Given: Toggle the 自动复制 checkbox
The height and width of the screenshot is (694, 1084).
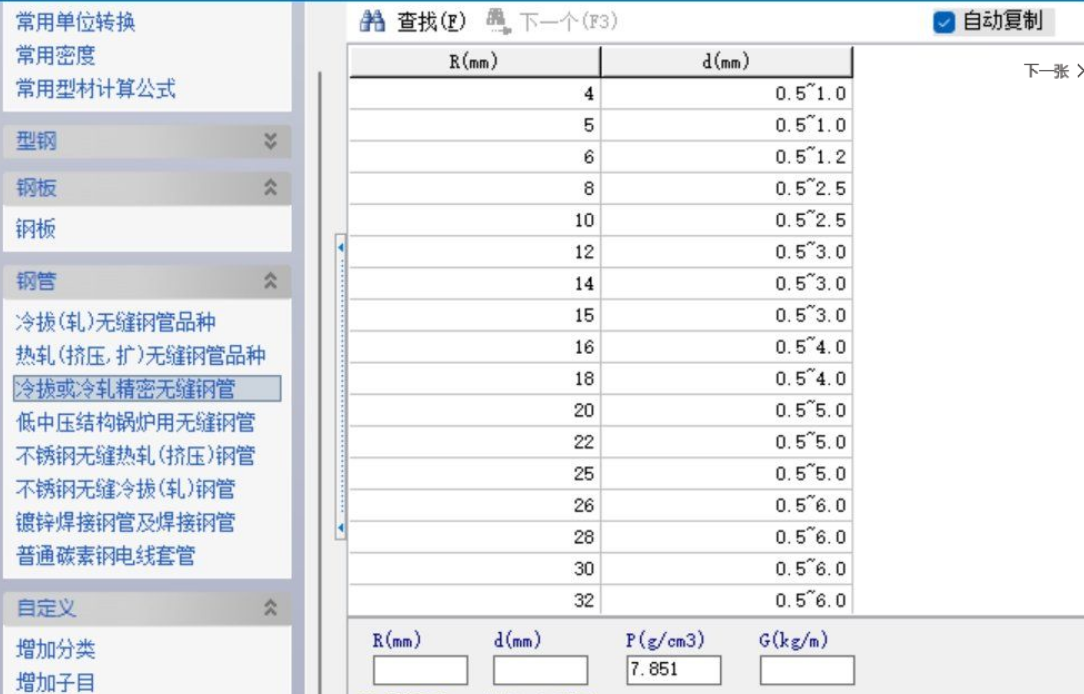Looking at the screenshot, I should tap(944, 22).
